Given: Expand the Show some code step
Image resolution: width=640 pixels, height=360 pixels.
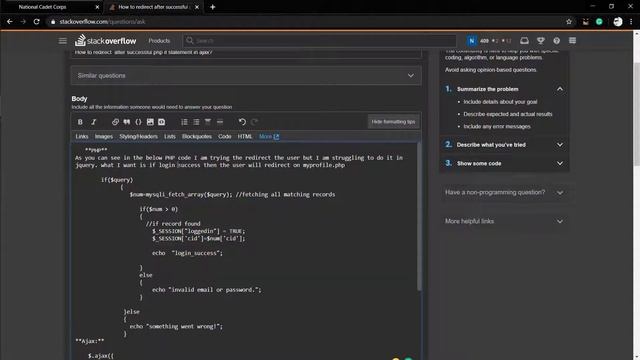Looking at the screenshot, I should 560,163.
